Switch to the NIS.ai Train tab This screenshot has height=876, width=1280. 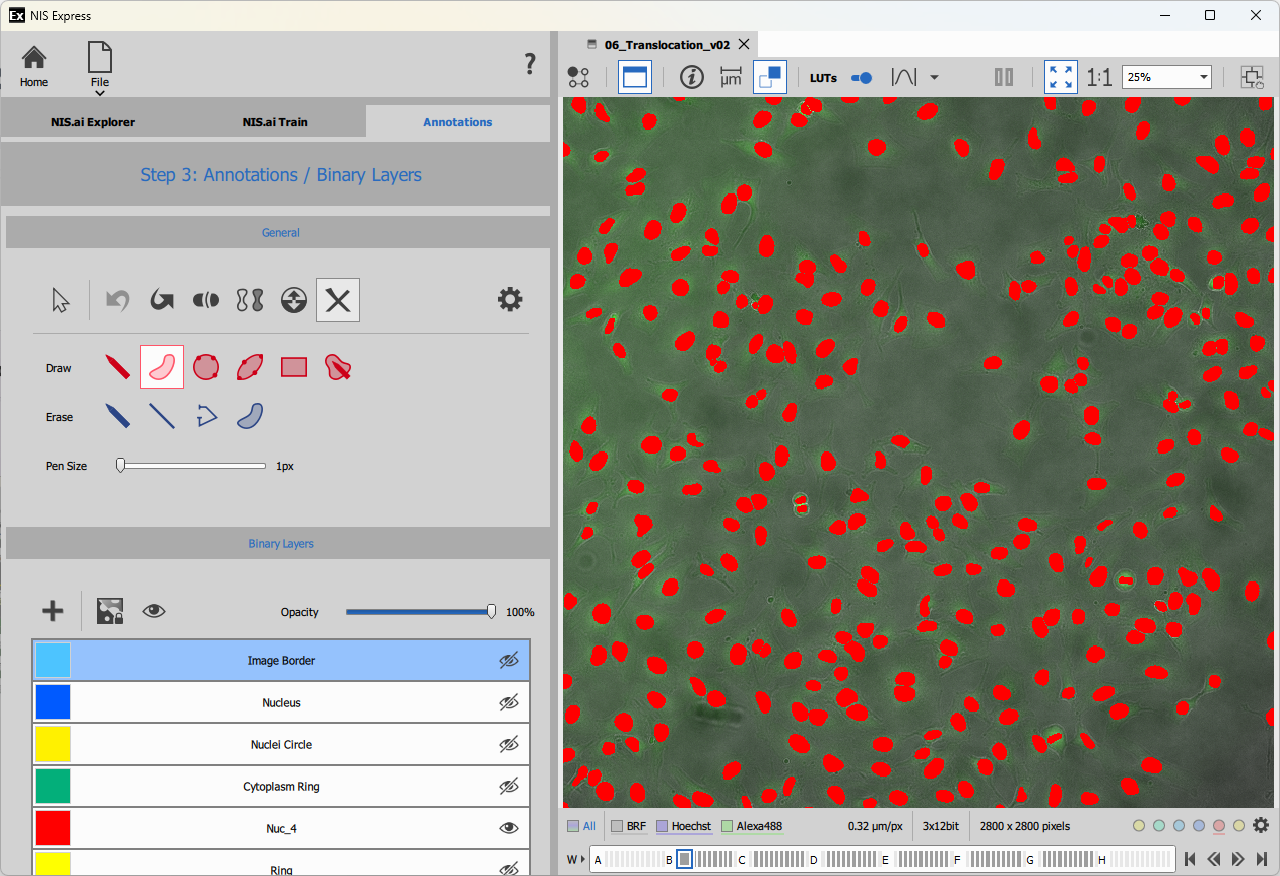coord(275,122)
